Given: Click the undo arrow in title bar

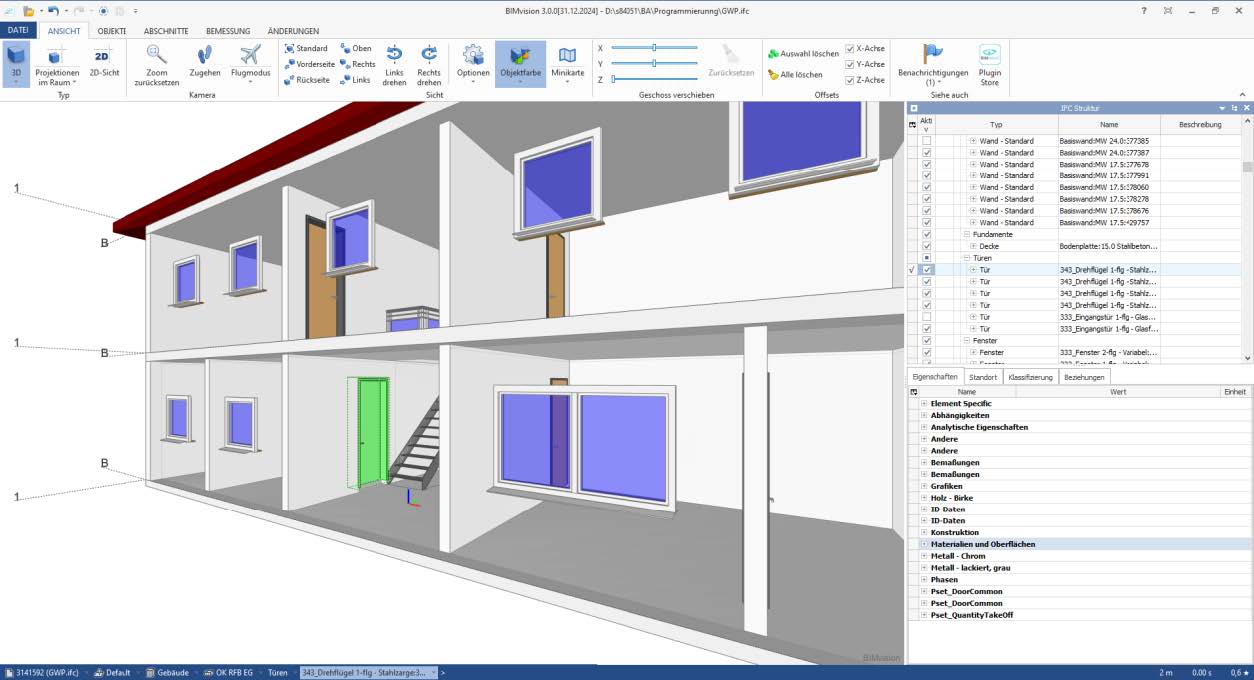Looking at the screenshot, I should pyautogui.click(x=52, y=10).
